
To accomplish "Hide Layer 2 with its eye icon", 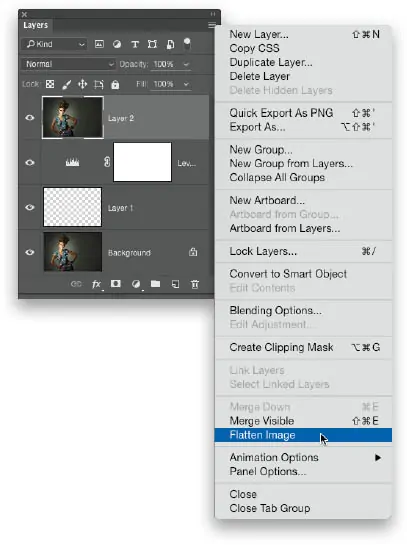I will tap(30, 118).
